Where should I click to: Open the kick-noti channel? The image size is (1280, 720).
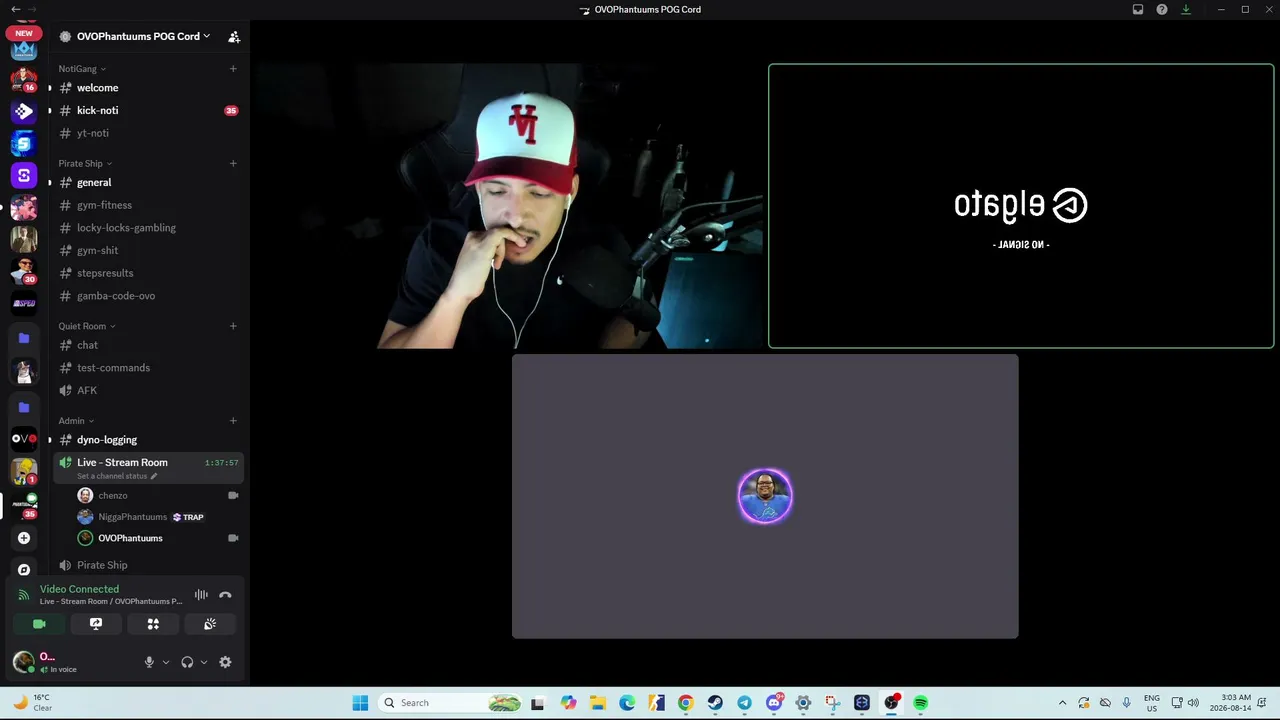[148, 111]
